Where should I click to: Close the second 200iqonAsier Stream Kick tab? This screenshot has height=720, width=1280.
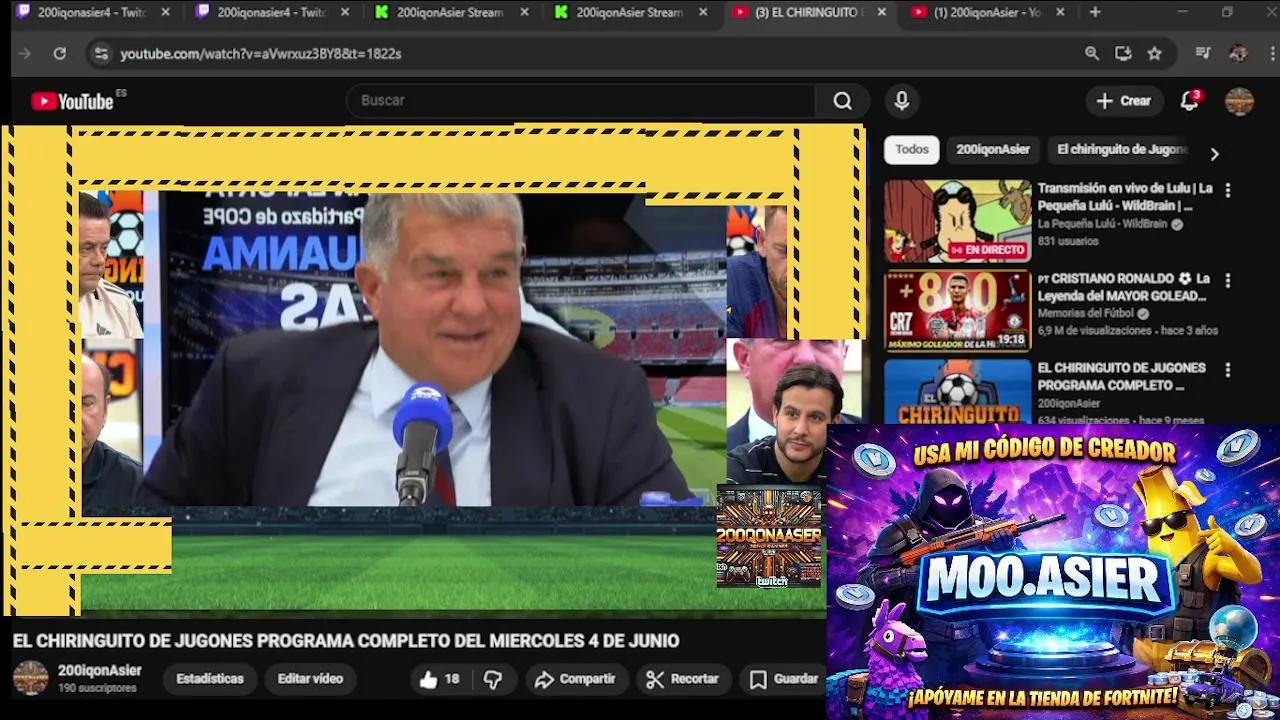[x=703, y=12]
